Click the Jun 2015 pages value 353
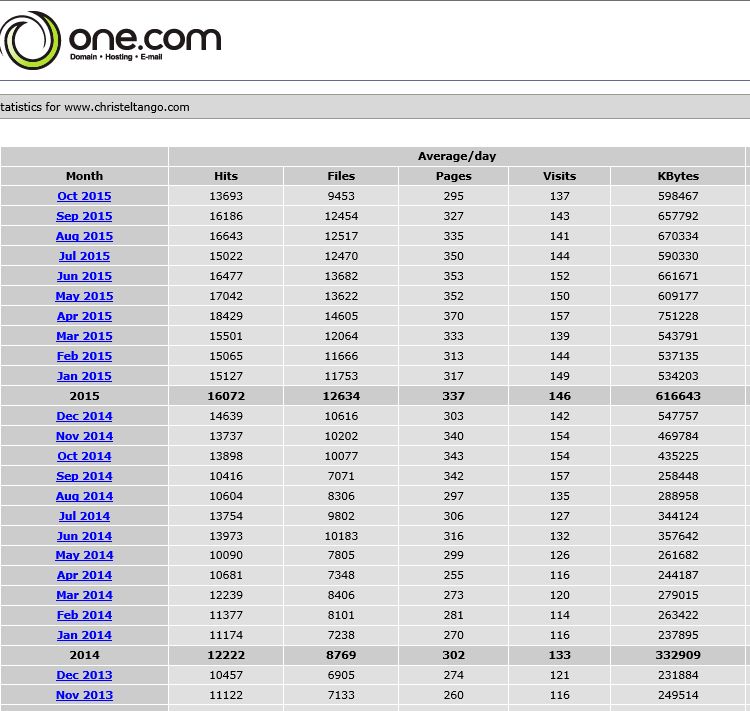Viewport: 750px width, 711px height. [453, 277]
